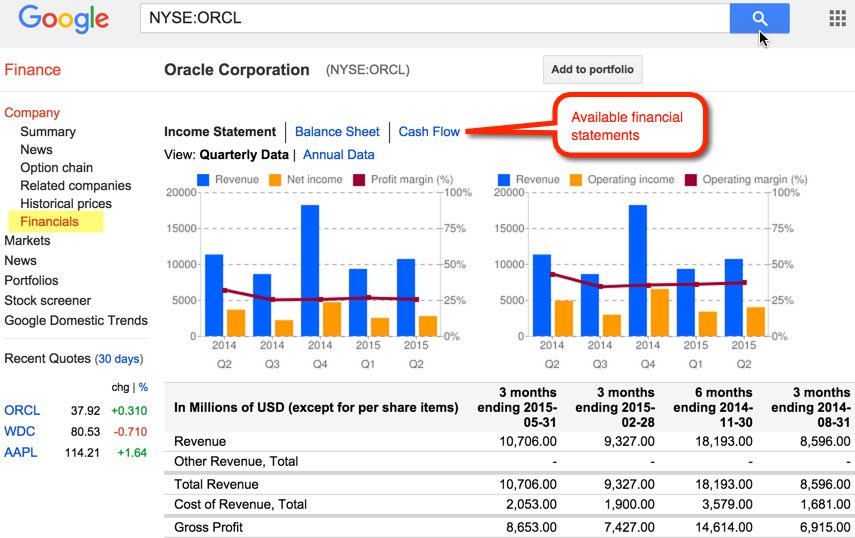Switch to the Annual Data view
This screenshot has height=538, width=855.
point(339,155)
